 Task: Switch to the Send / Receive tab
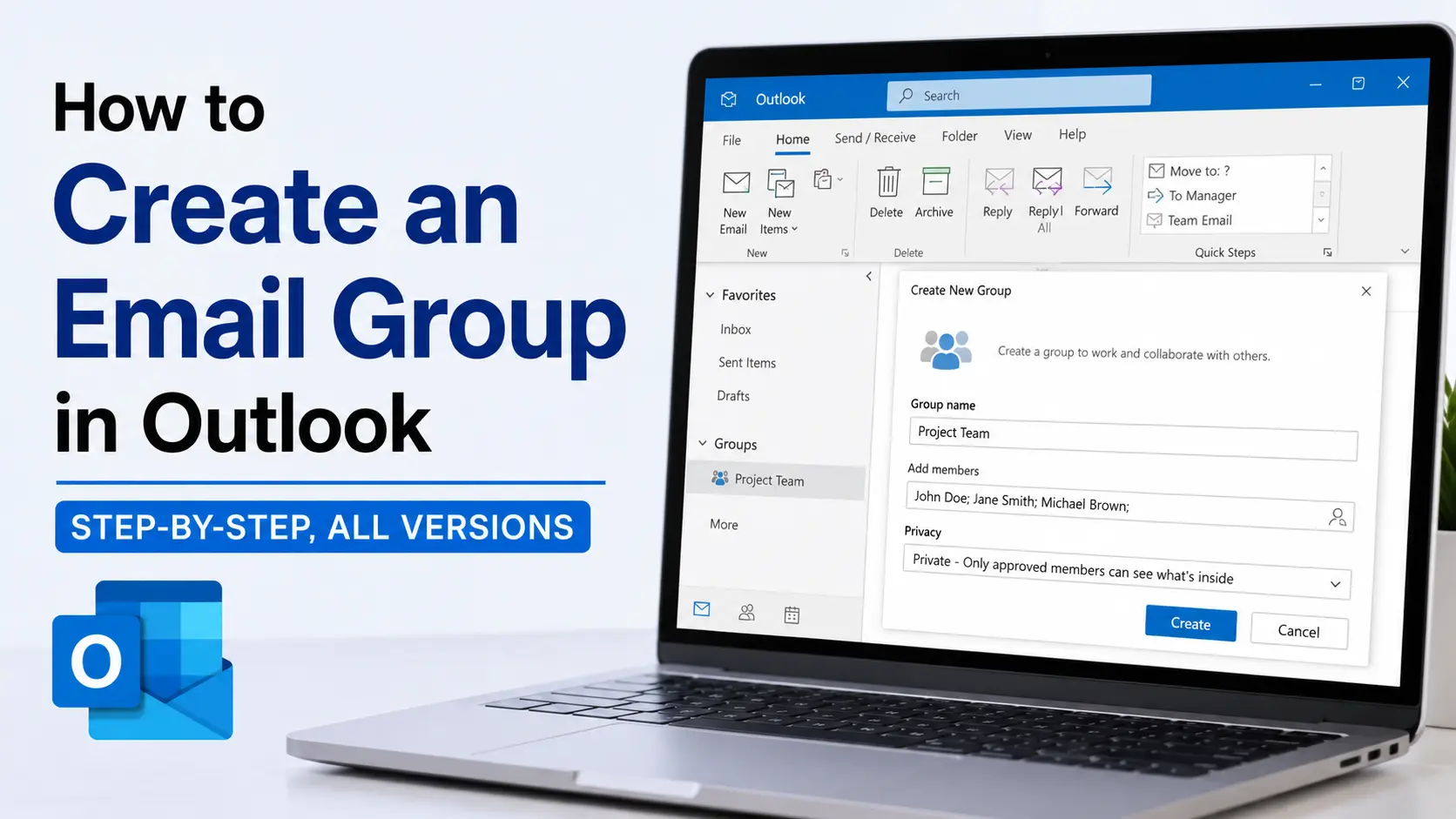[875, 138]
